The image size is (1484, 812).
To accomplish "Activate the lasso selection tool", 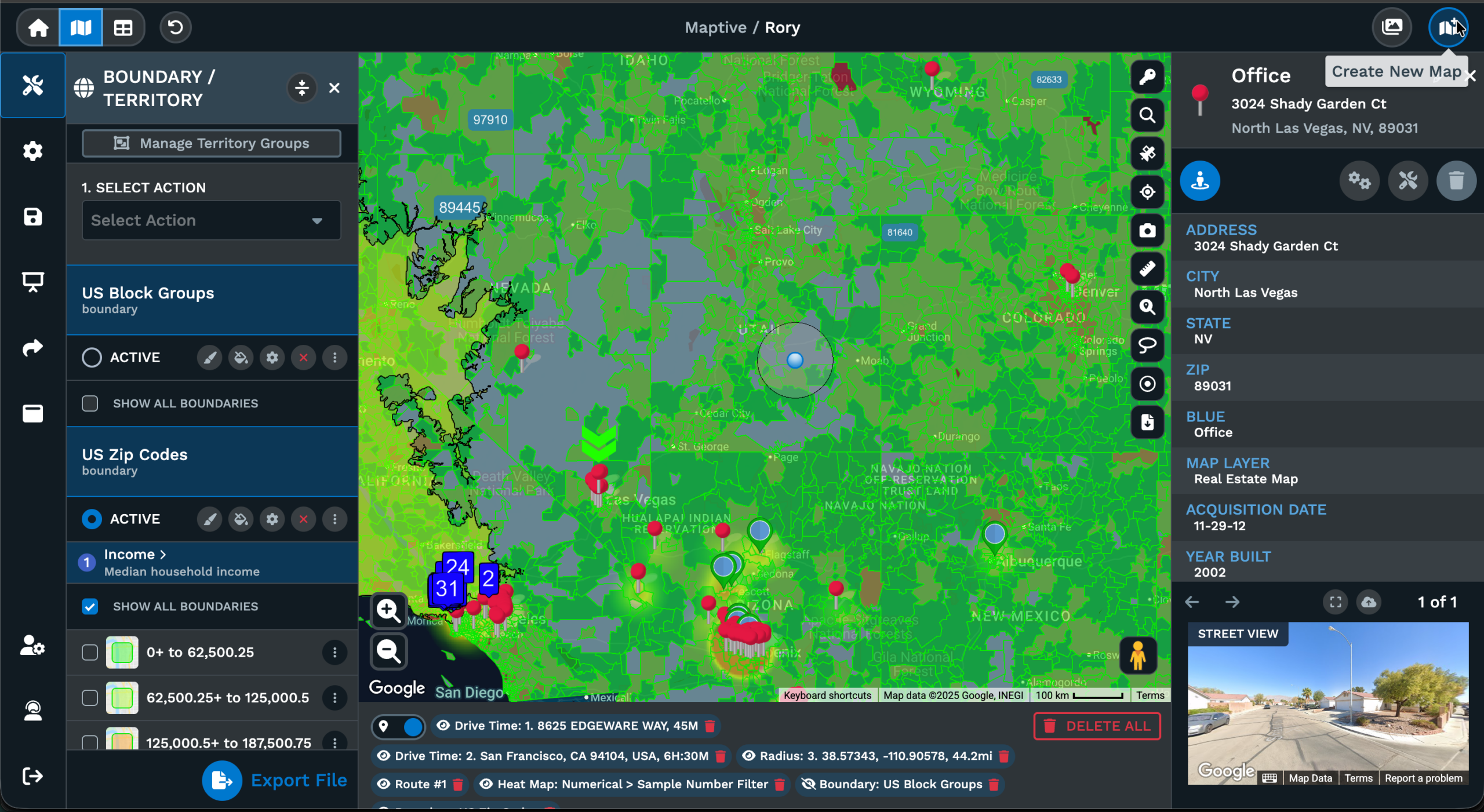I will pos(1147,345).
